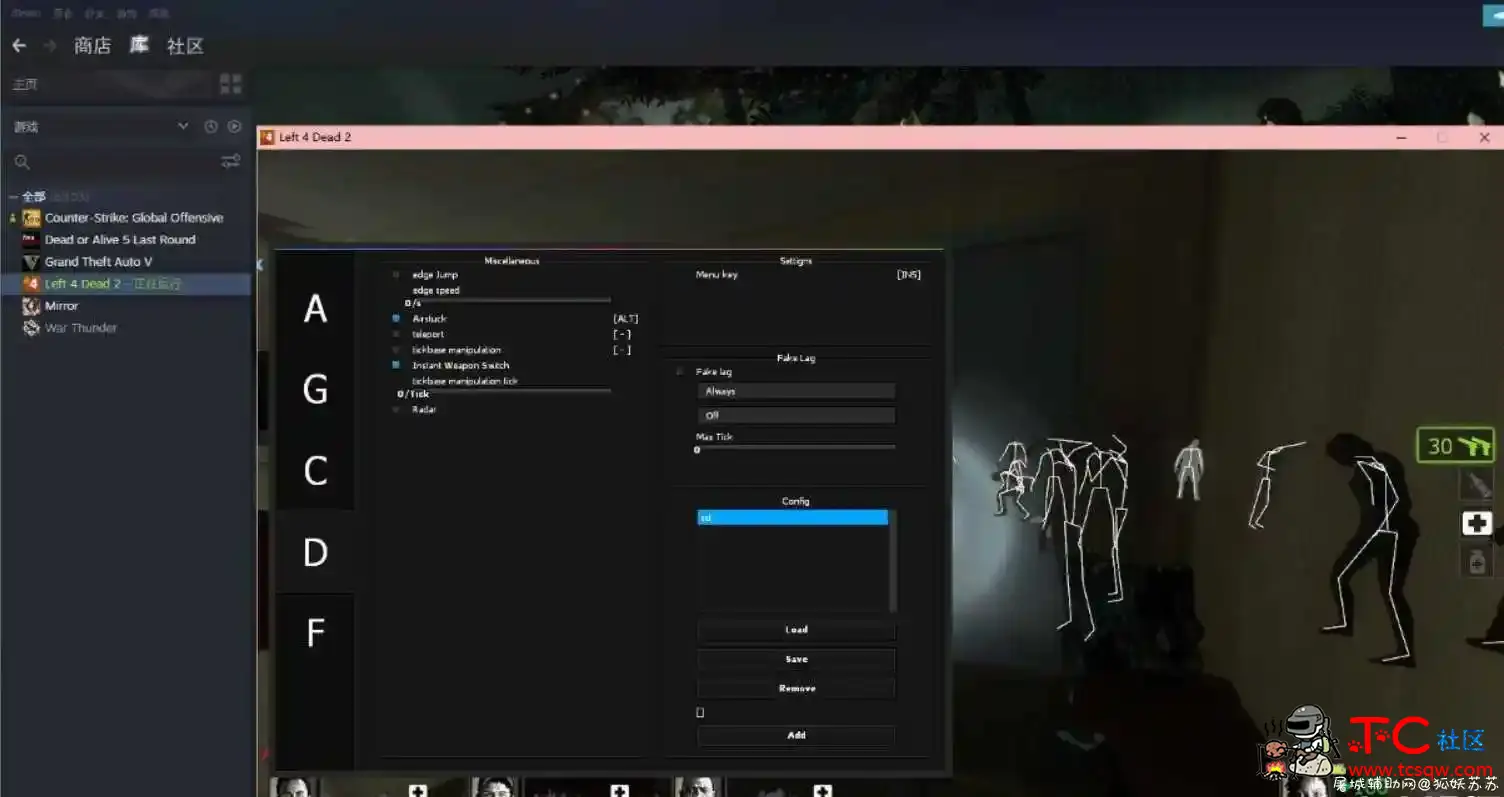The height and width of the screenshot is (797, 1504).
Task: Open the Steam store tab
Action: [x=92, y=46]
